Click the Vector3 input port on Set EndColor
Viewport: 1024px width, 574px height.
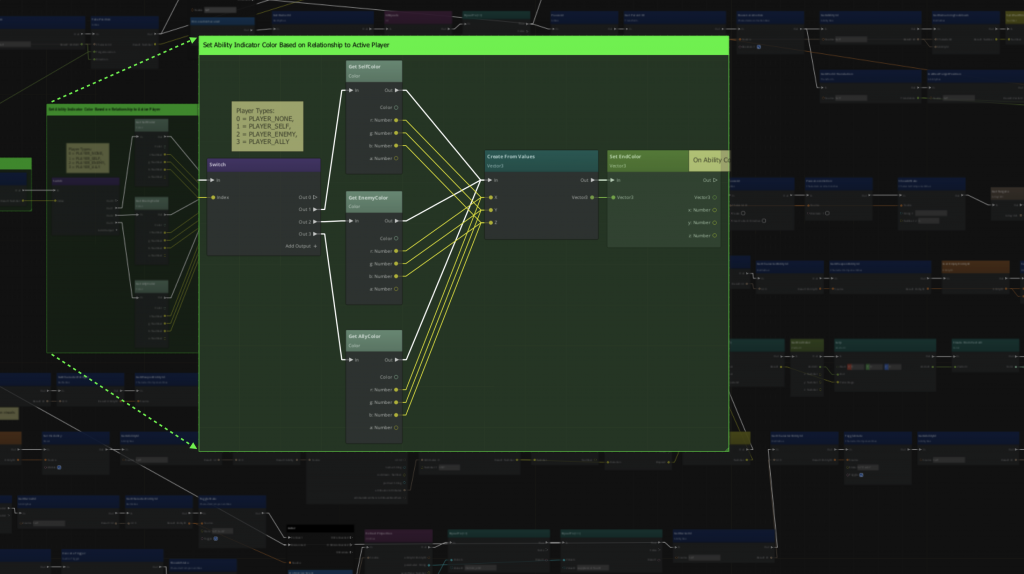[x=613, y=197]
